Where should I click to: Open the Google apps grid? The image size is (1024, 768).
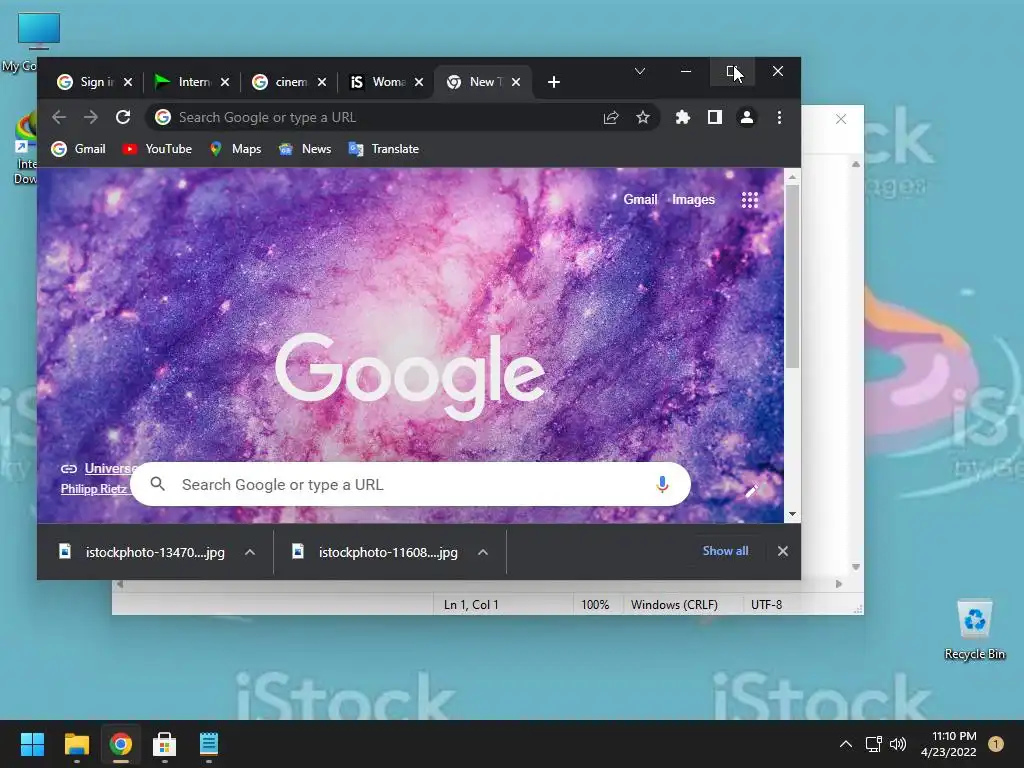(750, 200)
